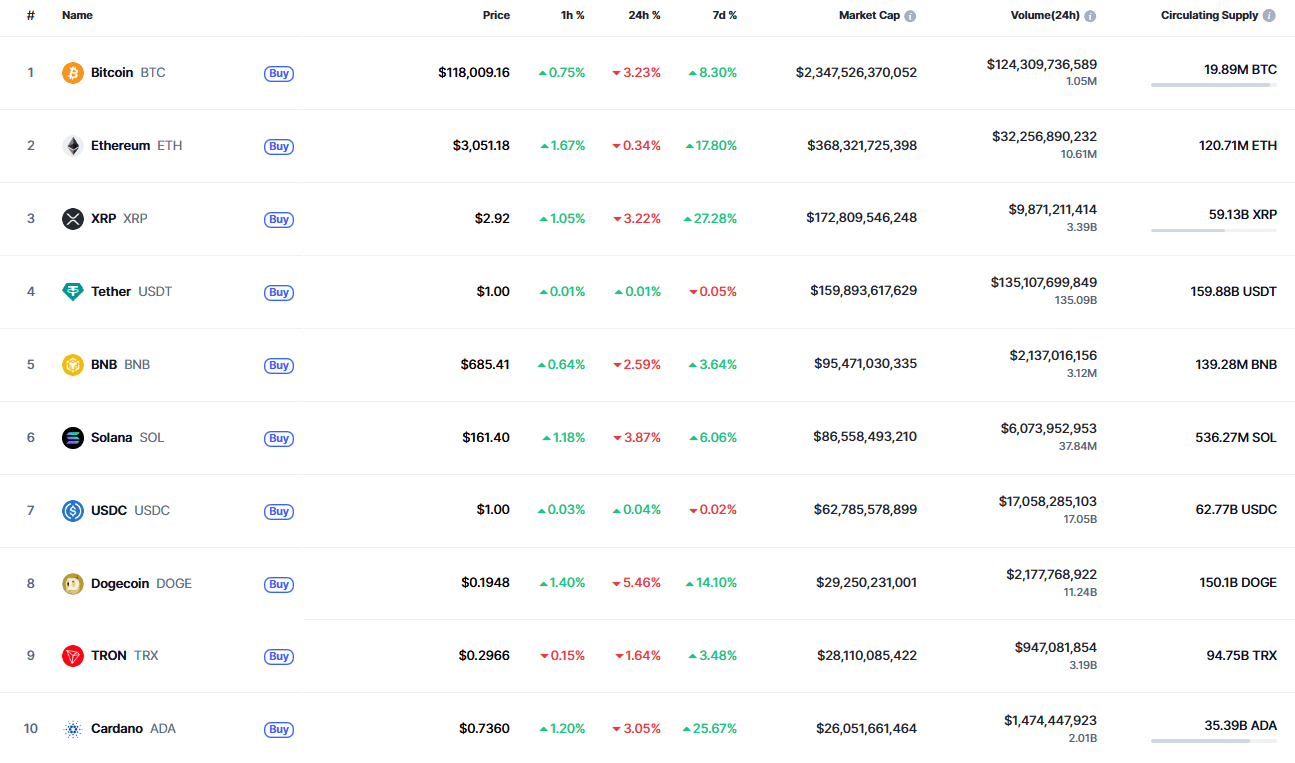Click Cardano's circulating supply progress bar
Image resolution: width=1295 pixels, height=763 pixels.
1214,741
